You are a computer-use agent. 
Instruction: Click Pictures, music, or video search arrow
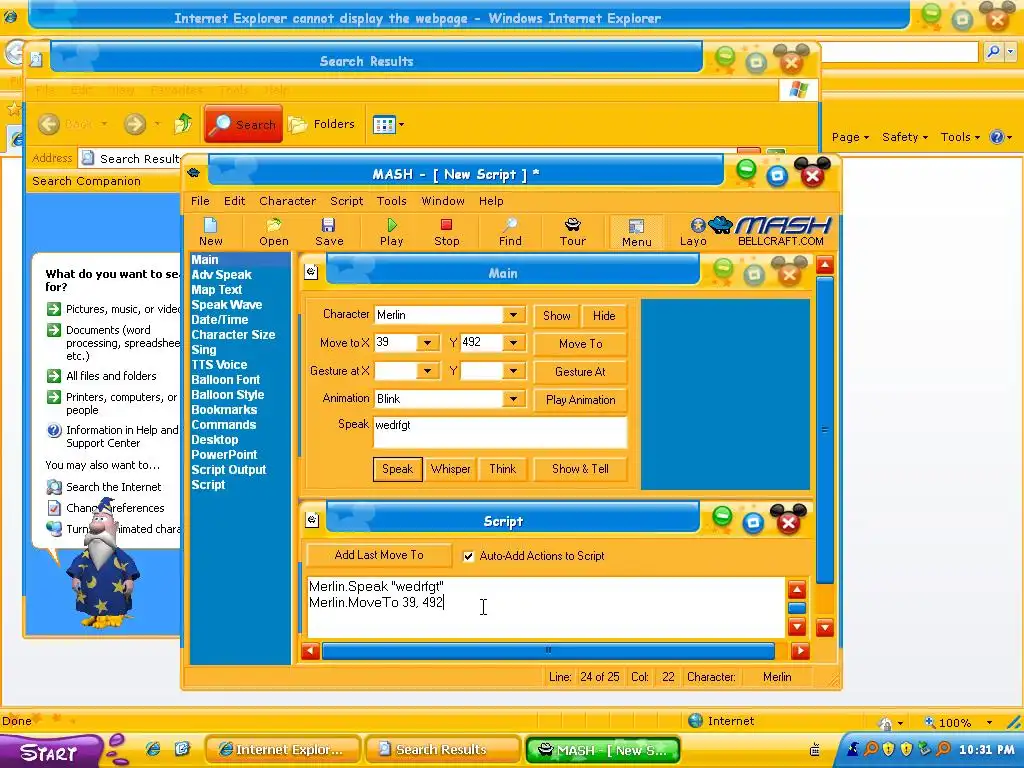pyautogui.click(x=54, y=309)
